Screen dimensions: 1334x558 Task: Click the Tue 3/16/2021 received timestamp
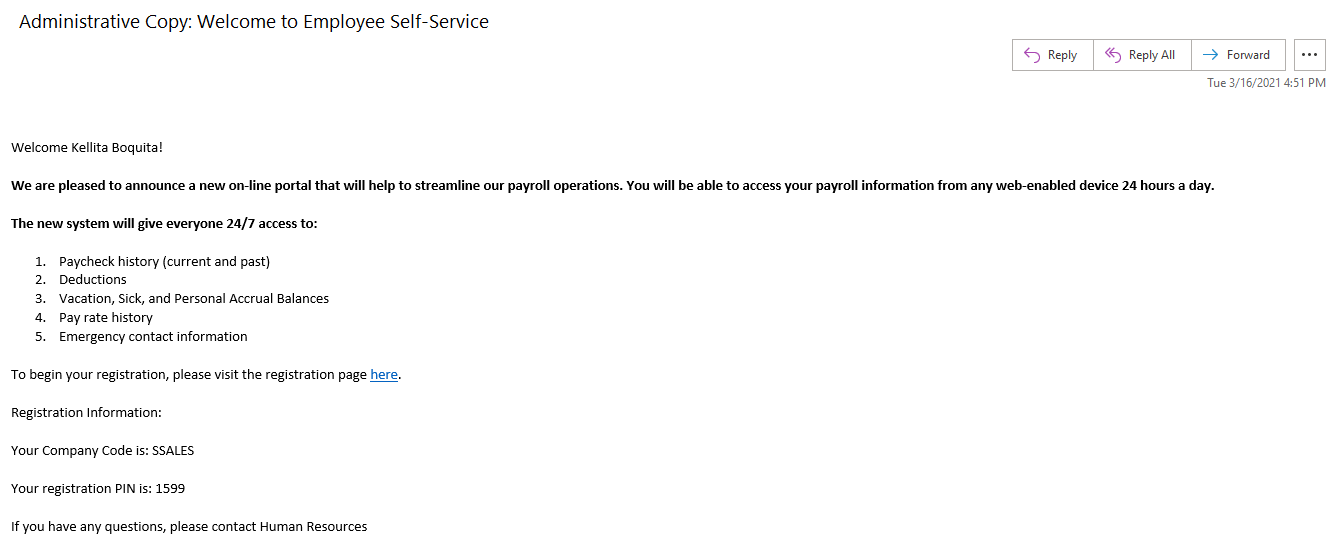tap(1266, 83)
